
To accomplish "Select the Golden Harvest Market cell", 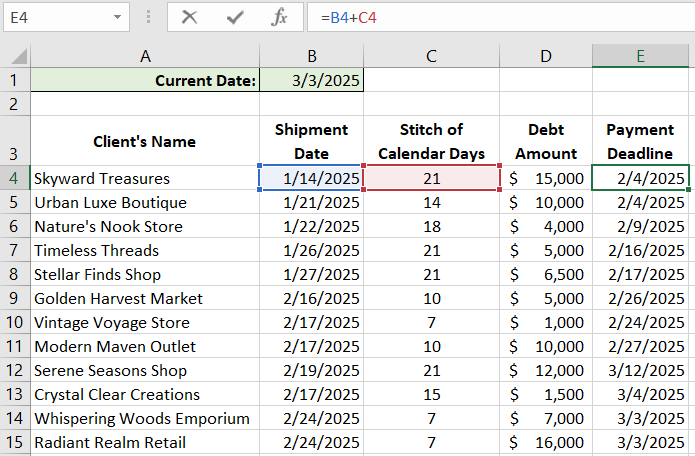I will click(x=145, y=298).
